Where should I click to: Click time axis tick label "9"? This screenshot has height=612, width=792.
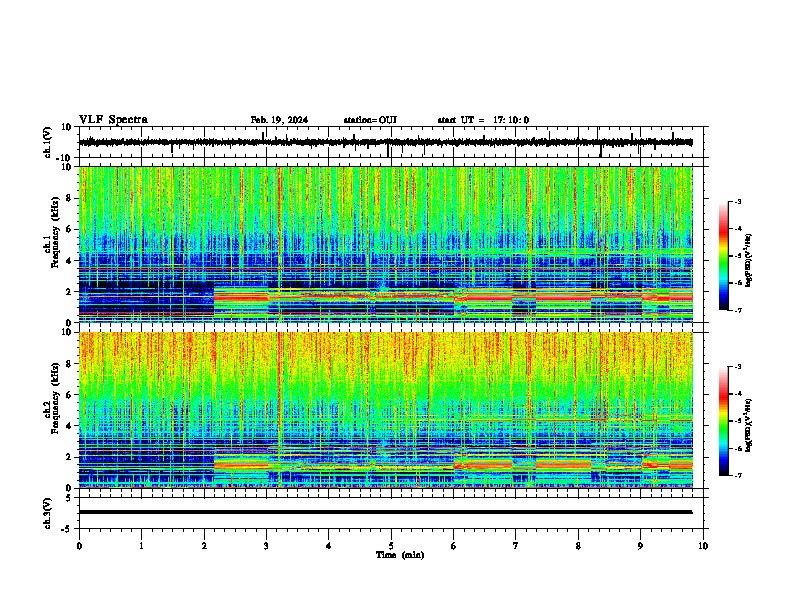click(640, 546)
